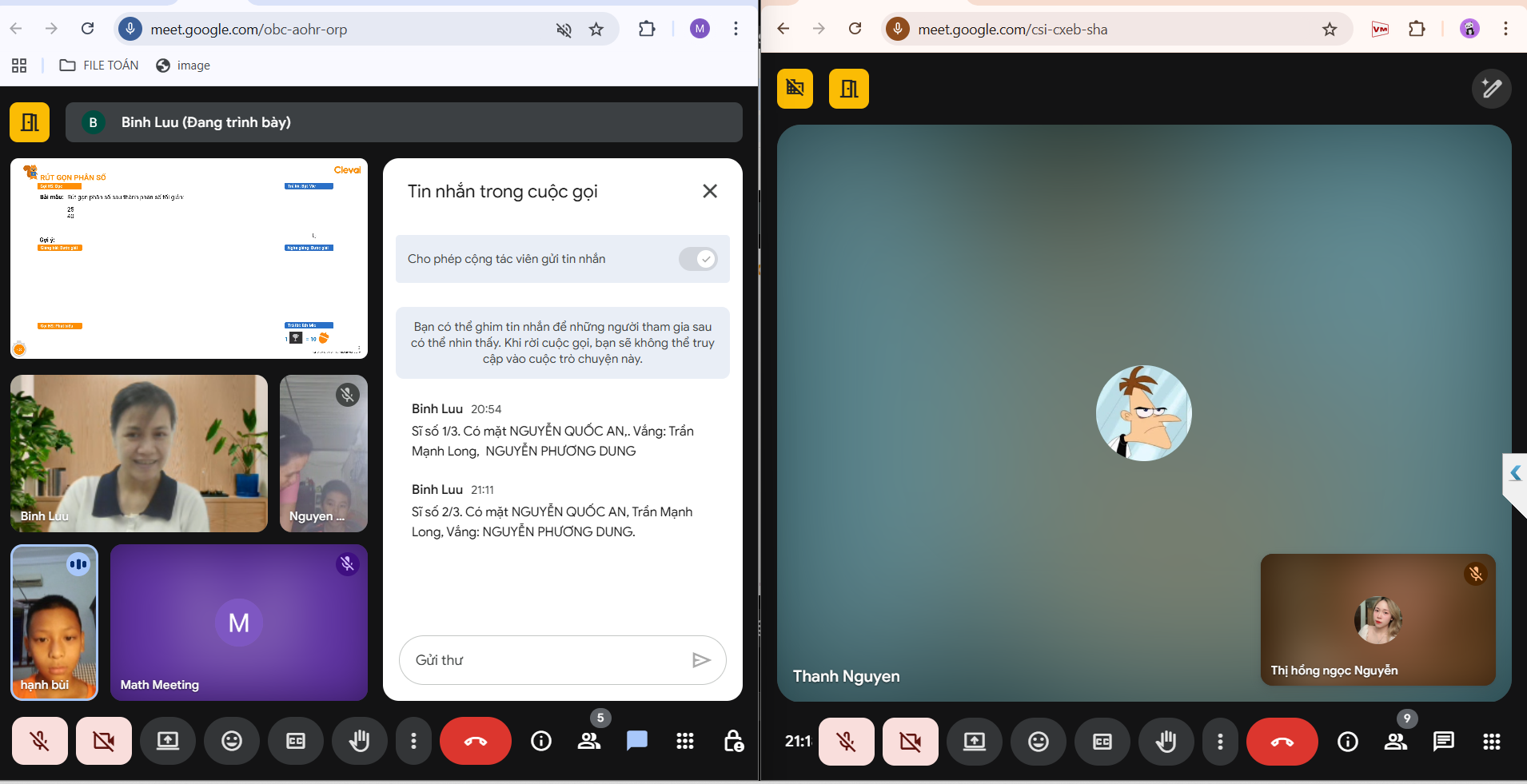Open emoji reactions in left Meet

pos(232,741)
